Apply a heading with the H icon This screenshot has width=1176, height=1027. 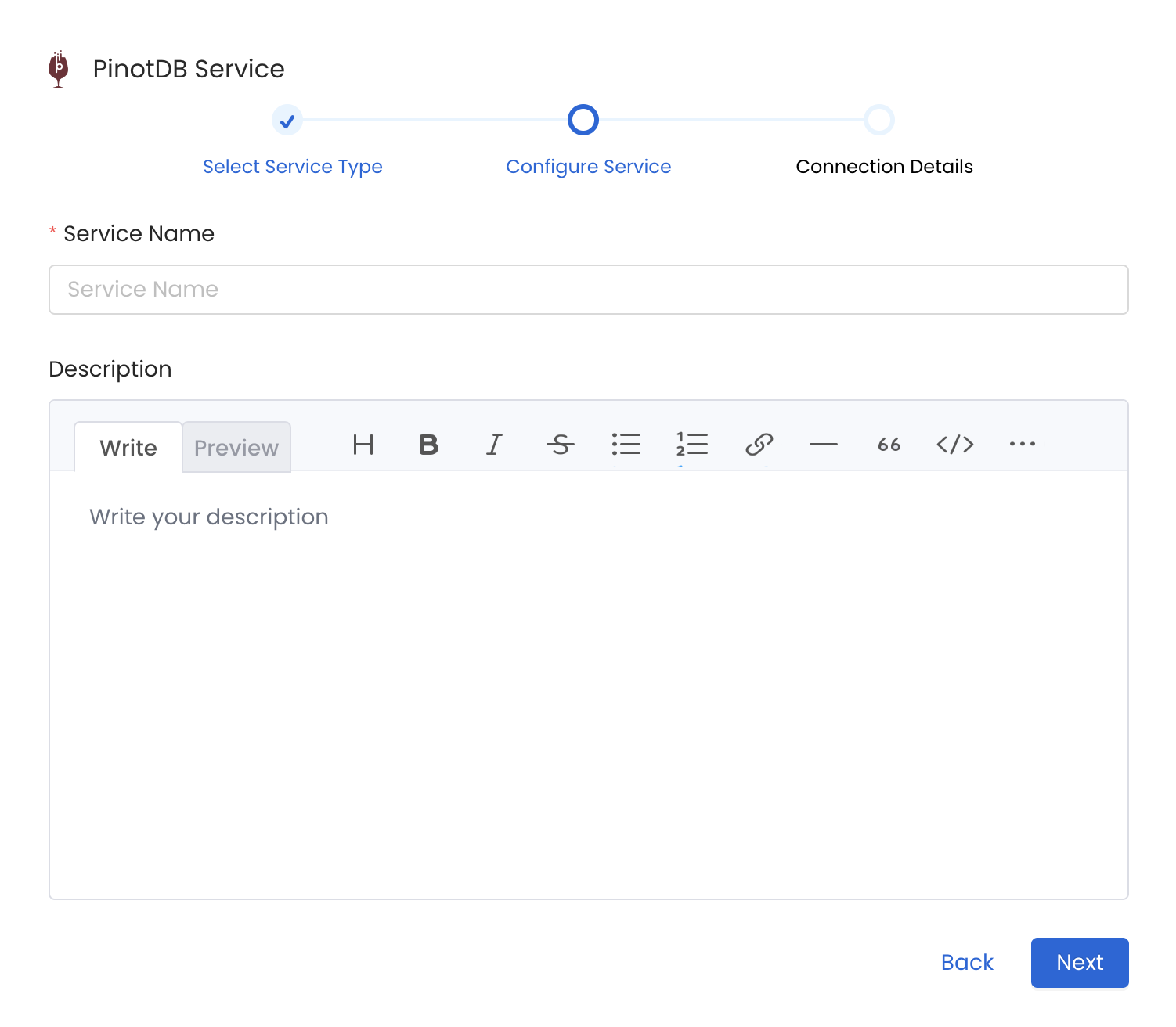[x=363, y=445]
